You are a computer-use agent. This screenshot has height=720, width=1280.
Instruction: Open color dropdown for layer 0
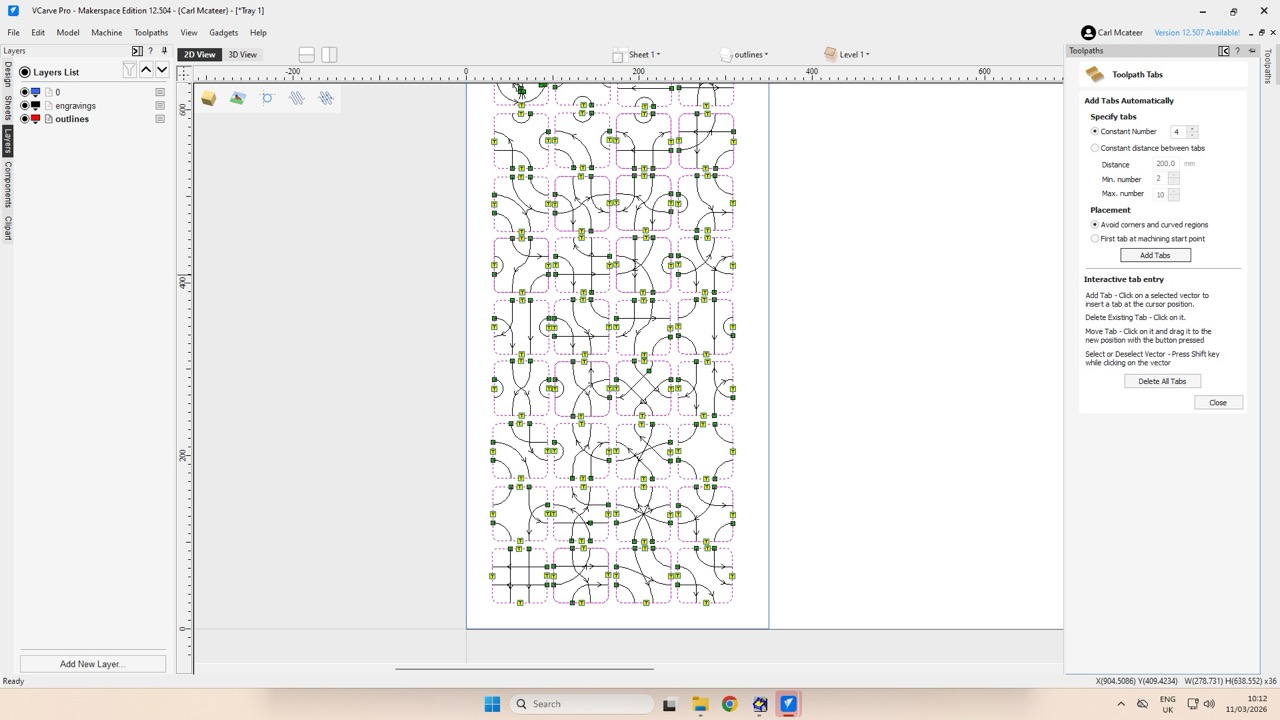click(x=36, y=92)
